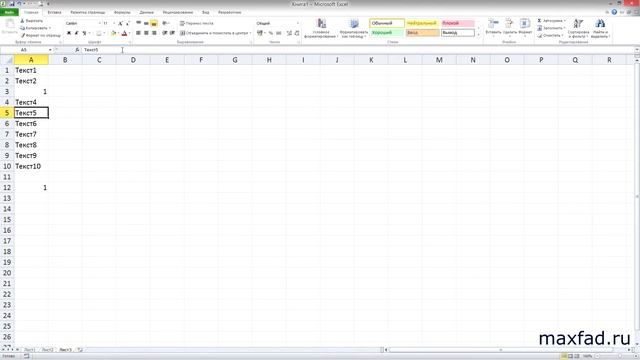Align text right in the cell
The image size is (640, 360).
point(154,33)
